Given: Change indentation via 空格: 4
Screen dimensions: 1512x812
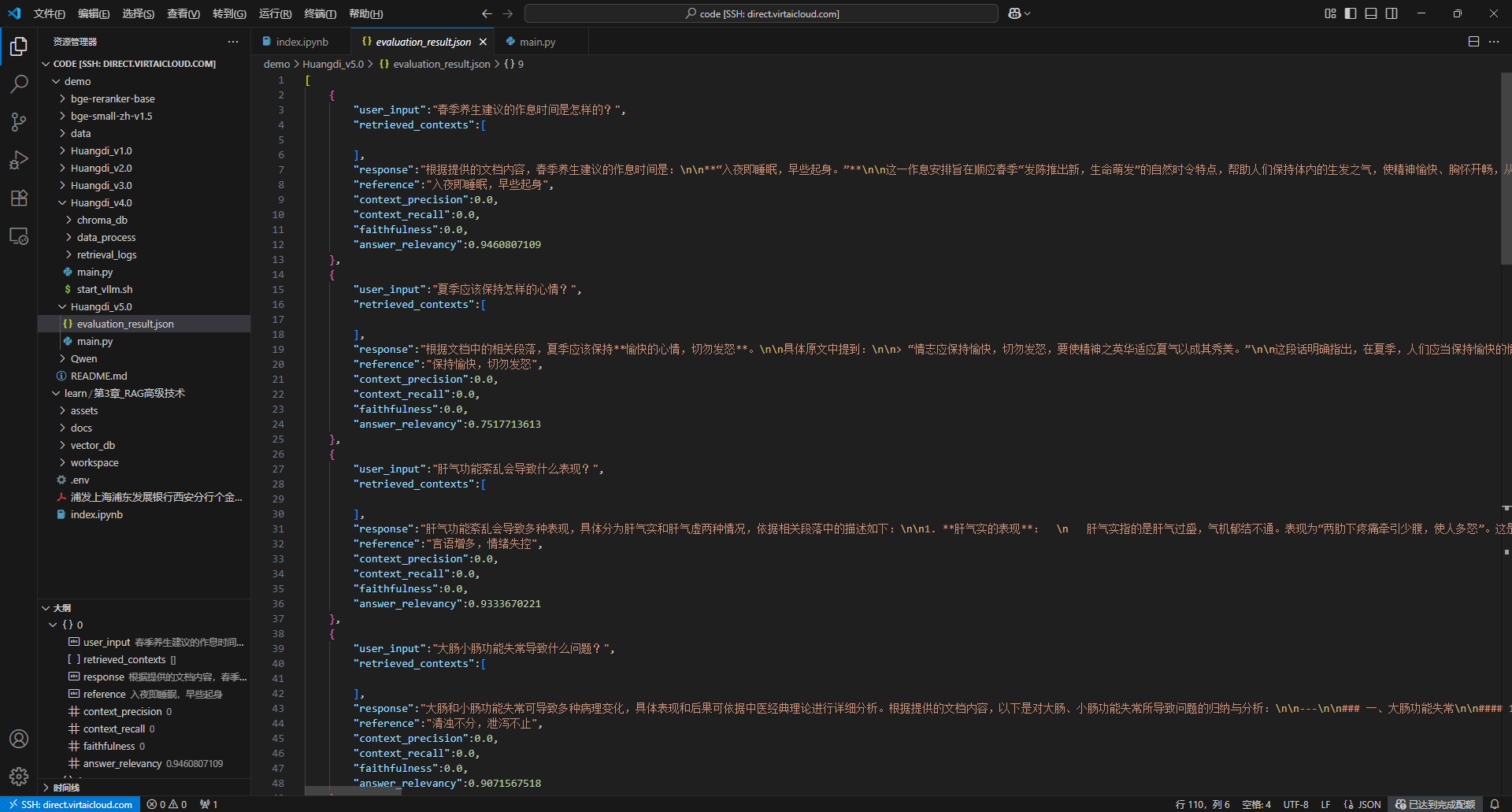Looking at the screenshot, I should pyautogui.click(x=1256, y=804).
